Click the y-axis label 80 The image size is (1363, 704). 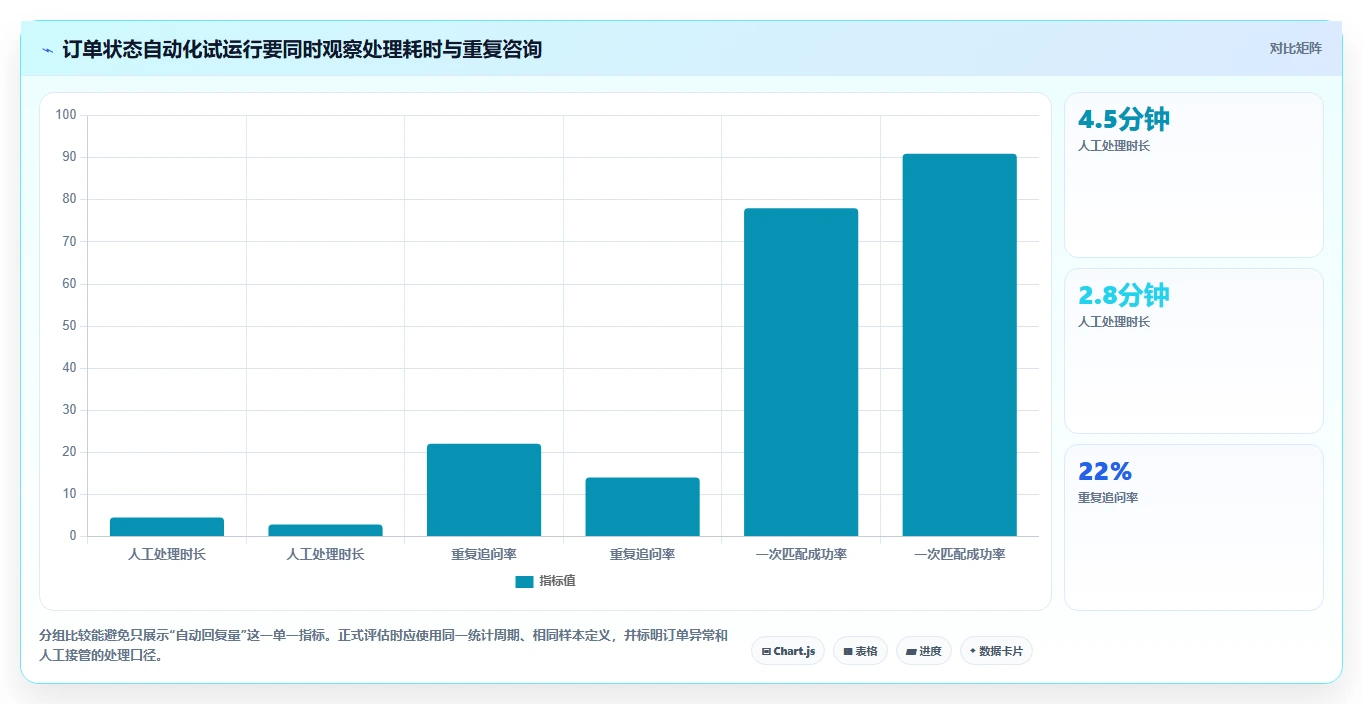tap(69, 199)
